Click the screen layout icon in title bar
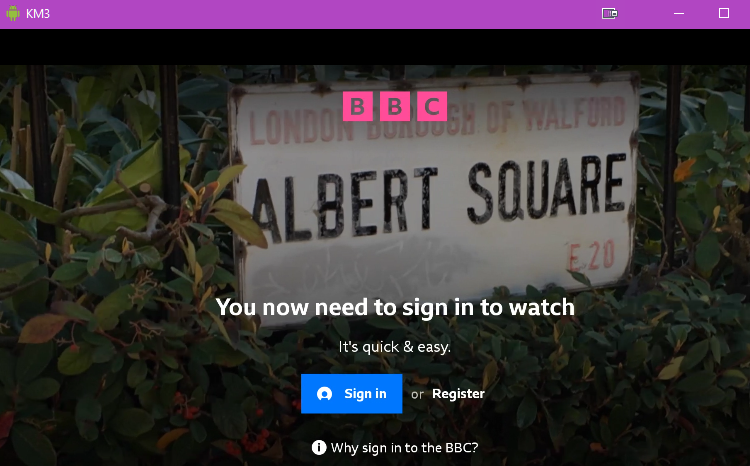 (609, 13)
